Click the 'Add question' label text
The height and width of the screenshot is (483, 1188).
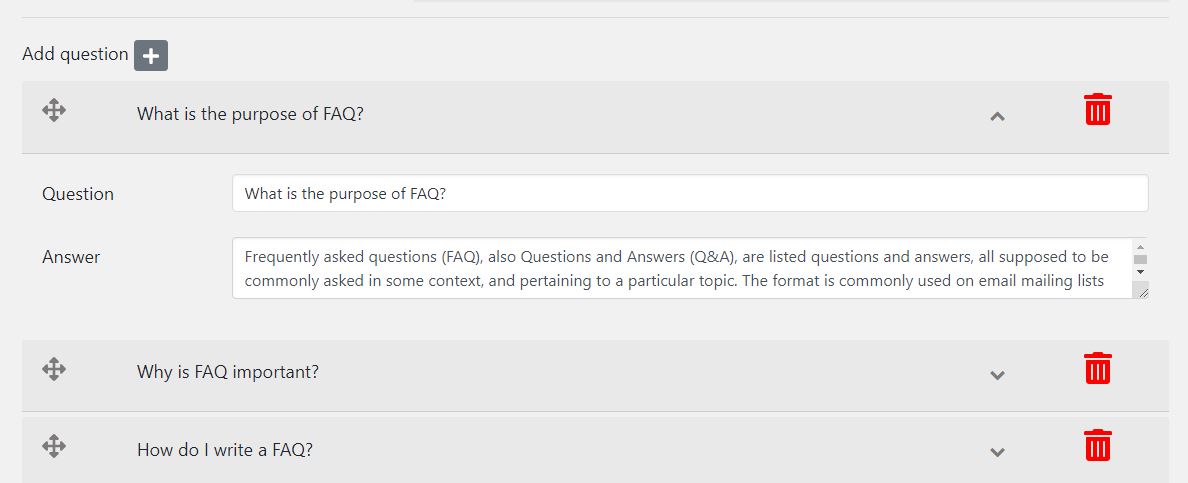pos(75,54)
